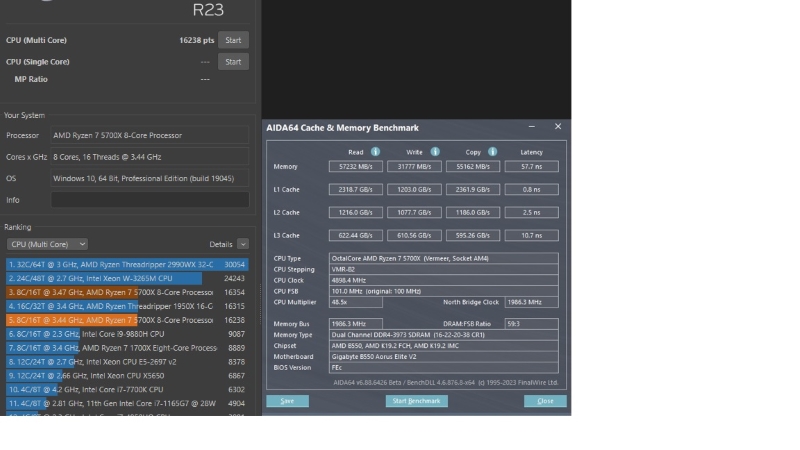
Task: Select ranking row Intel Xeon W-3265M
Action: click(x=127, y=279)
